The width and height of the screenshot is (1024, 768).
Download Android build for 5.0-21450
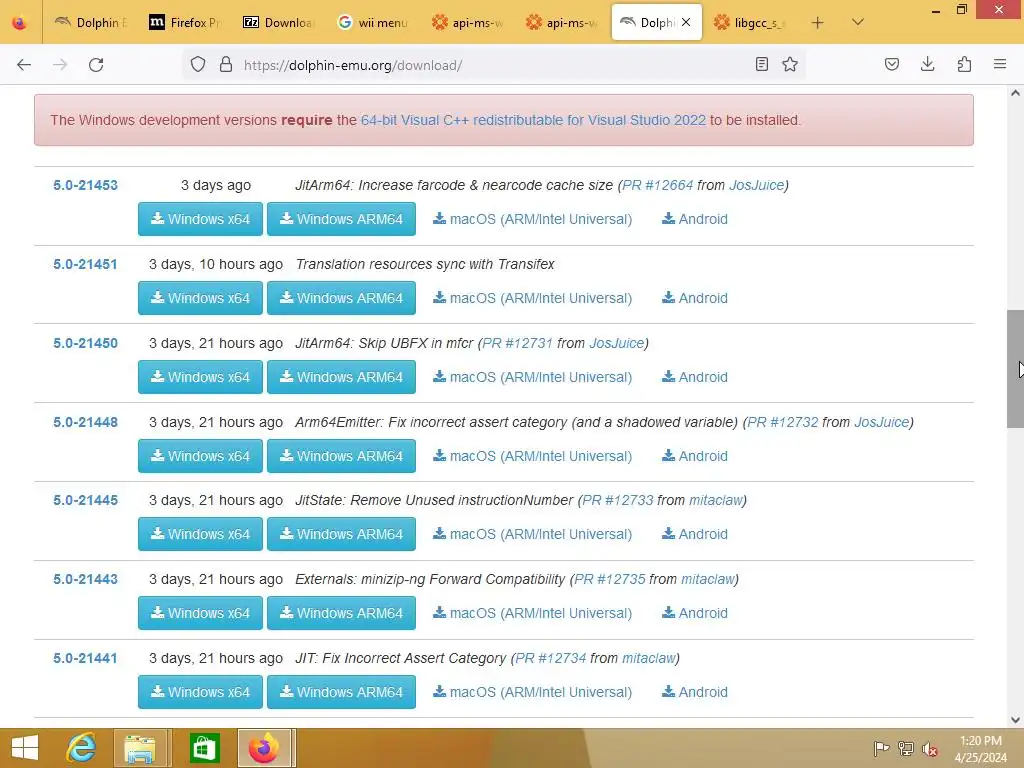tap(695, 377)
